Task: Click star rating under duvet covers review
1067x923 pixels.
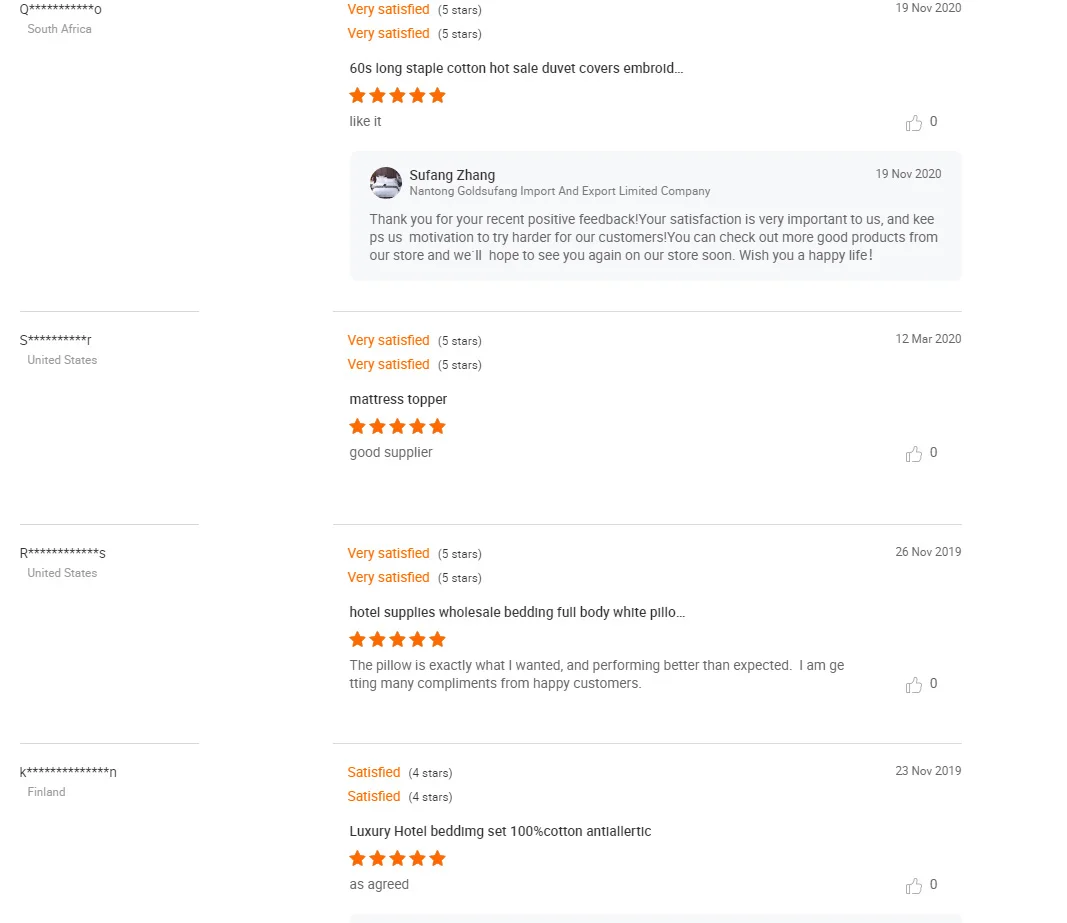Action: coord(397,96)
